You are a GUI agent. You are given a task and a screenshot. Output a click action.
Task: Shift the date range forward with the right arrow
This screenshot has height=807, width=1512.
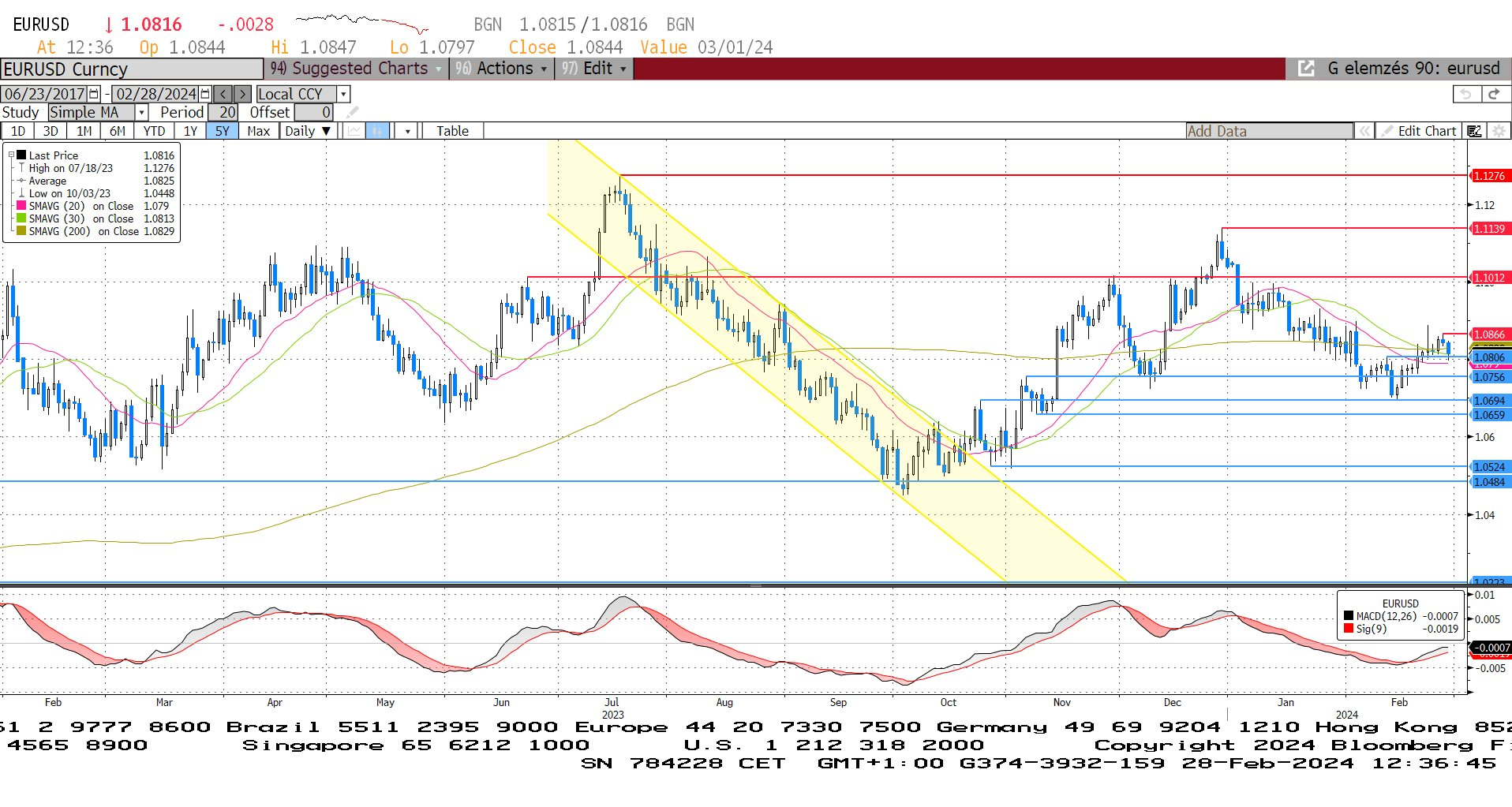242,94
